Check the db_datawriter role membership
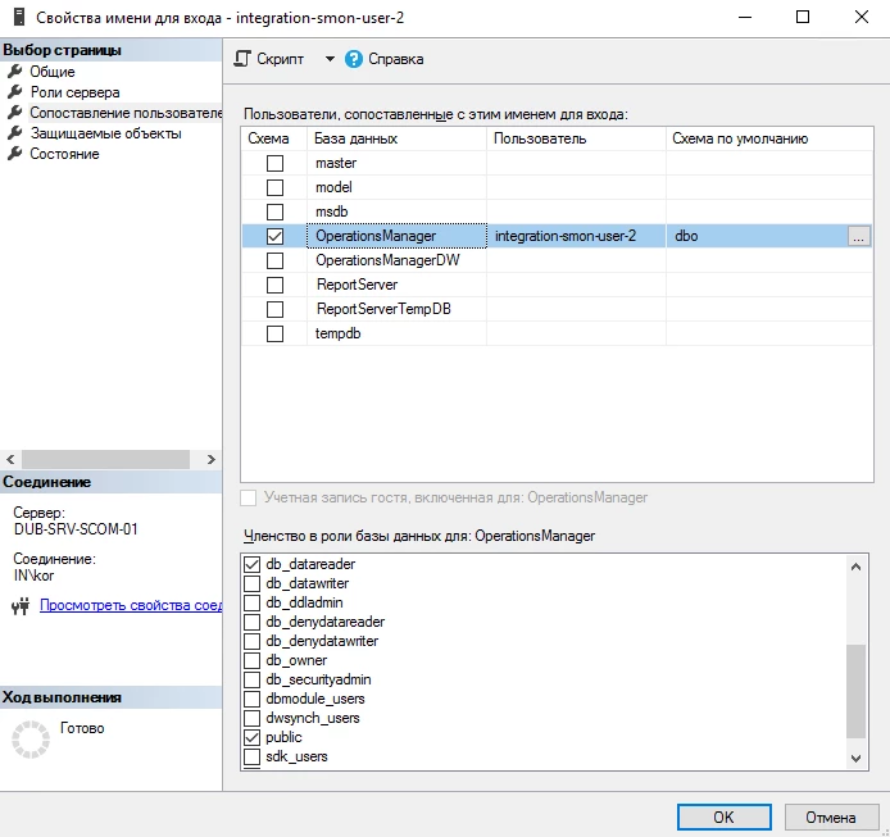Image resolution: width=890 pixels, height=837 pixels. click(x=252, y=584)
